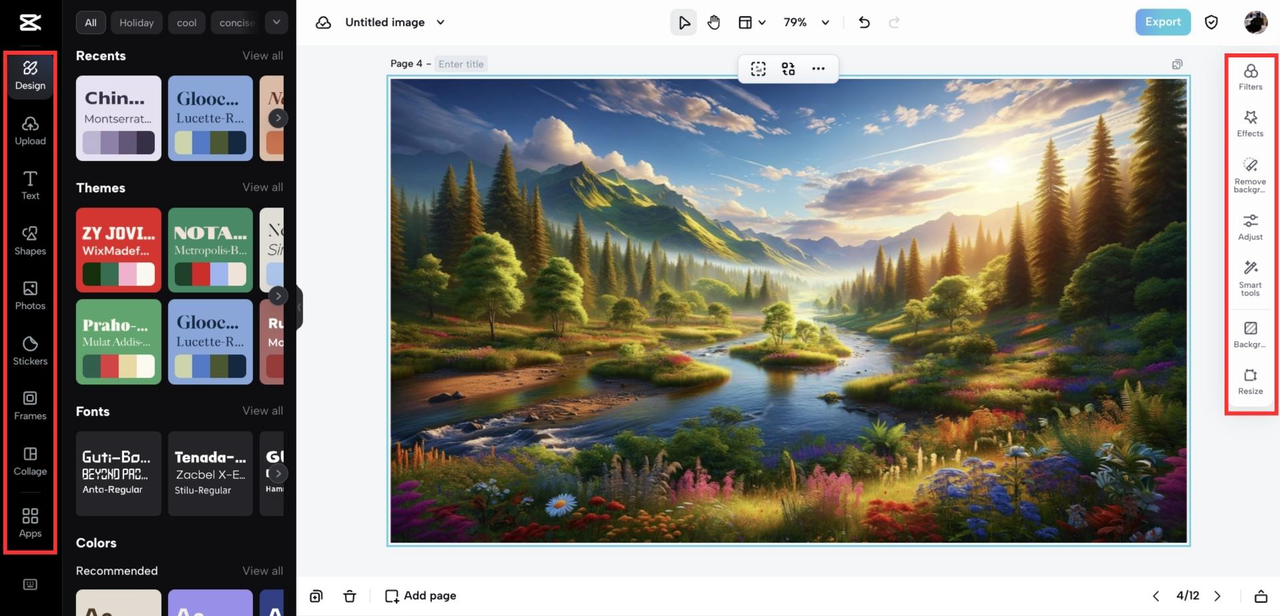Go to previous page arrow

tap(1156, 596)
